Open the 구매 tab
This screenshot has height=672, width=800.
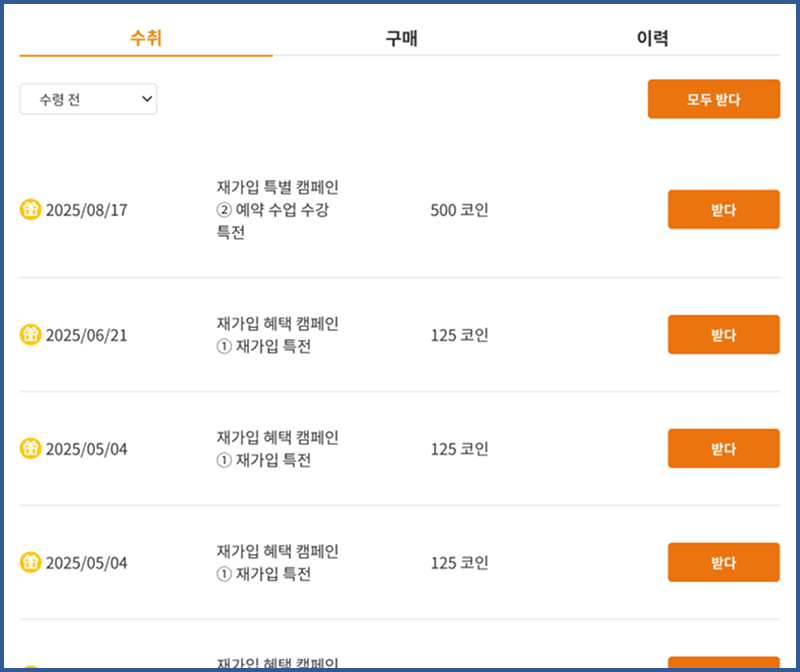click(401, 39)
